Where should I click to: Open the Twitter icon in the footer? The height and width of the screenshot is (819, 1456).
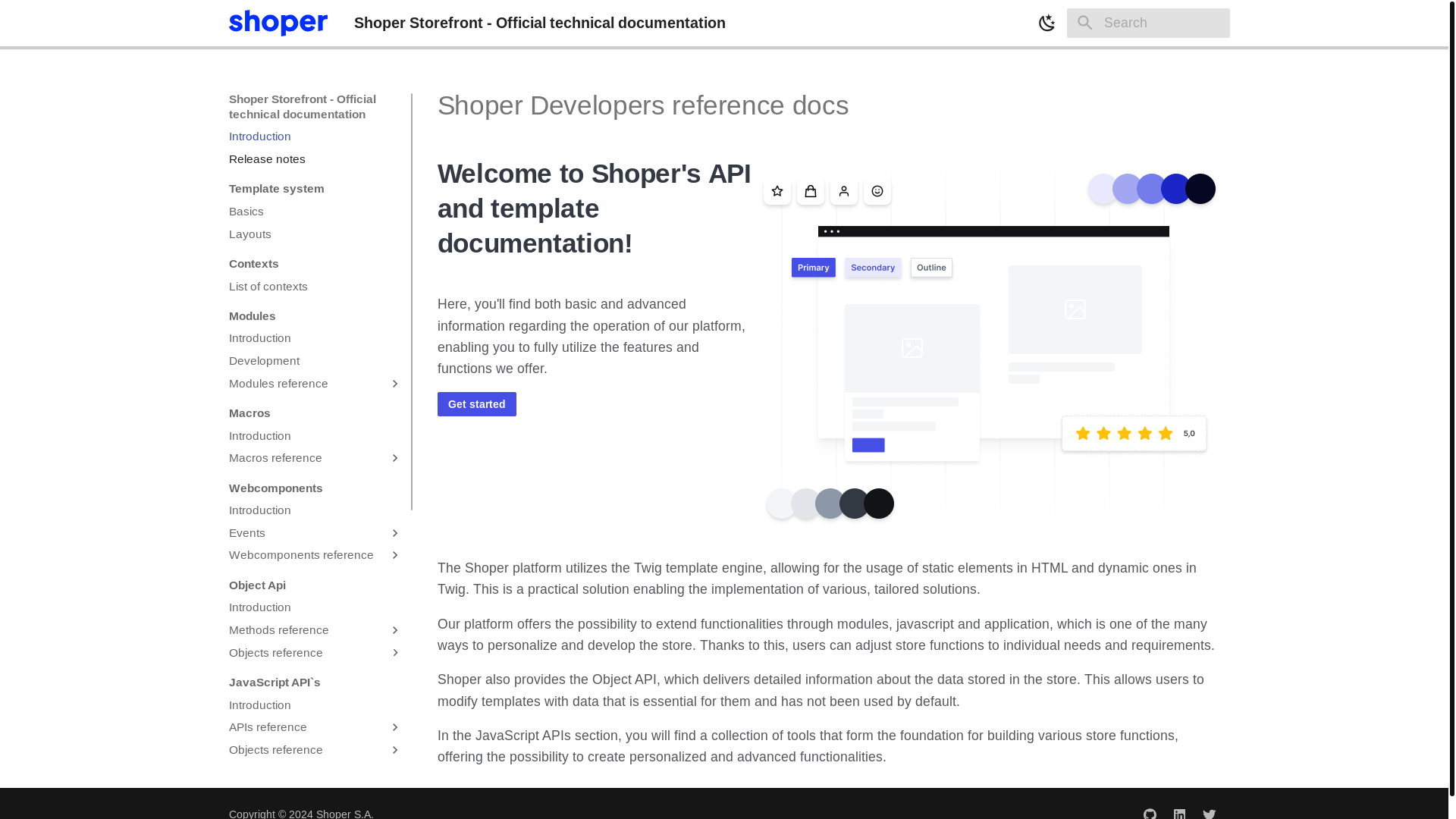click(1209, 813)
